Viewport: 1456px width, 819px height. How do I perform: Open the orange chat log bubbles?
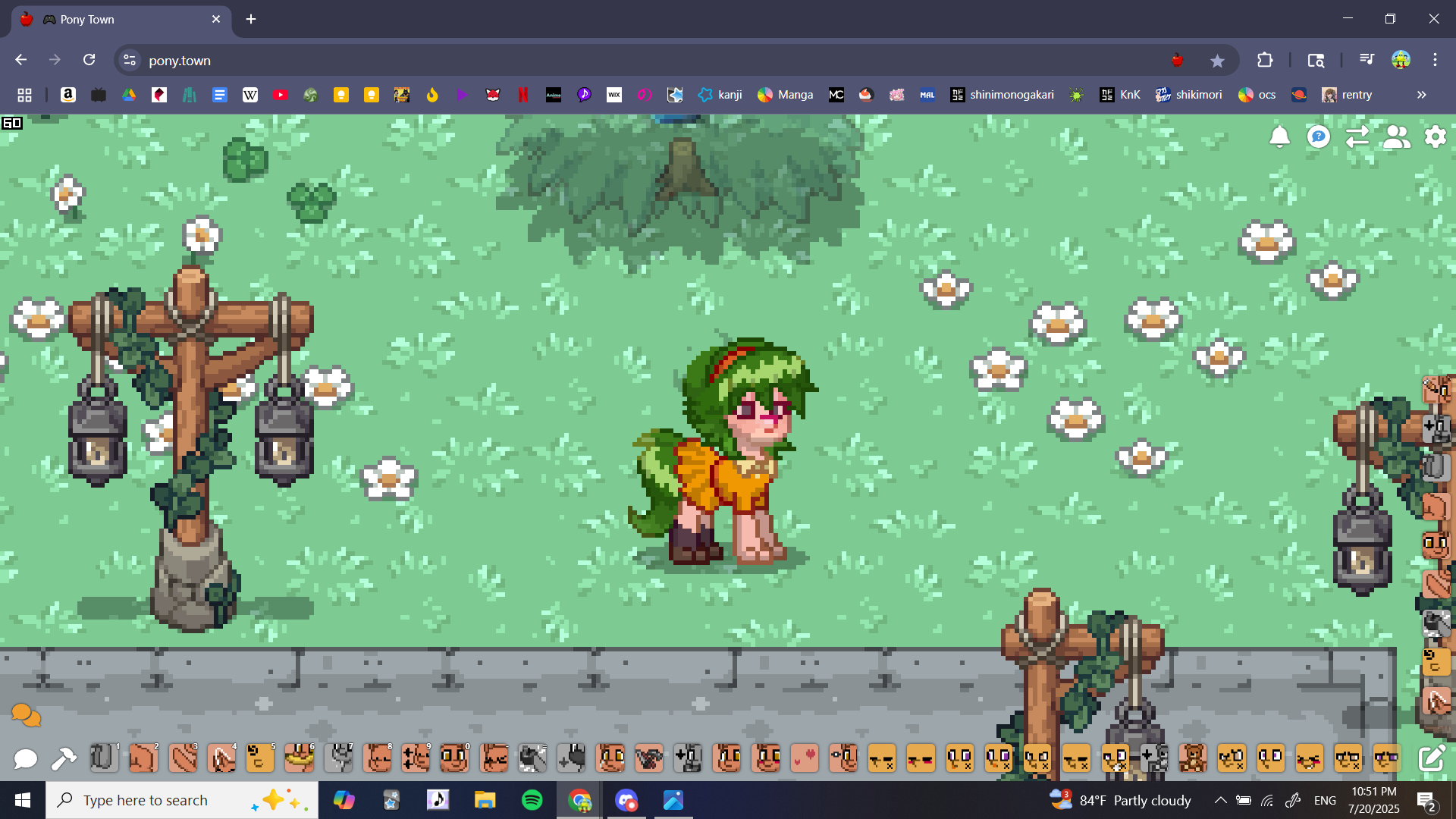click(x=26, y=714)
